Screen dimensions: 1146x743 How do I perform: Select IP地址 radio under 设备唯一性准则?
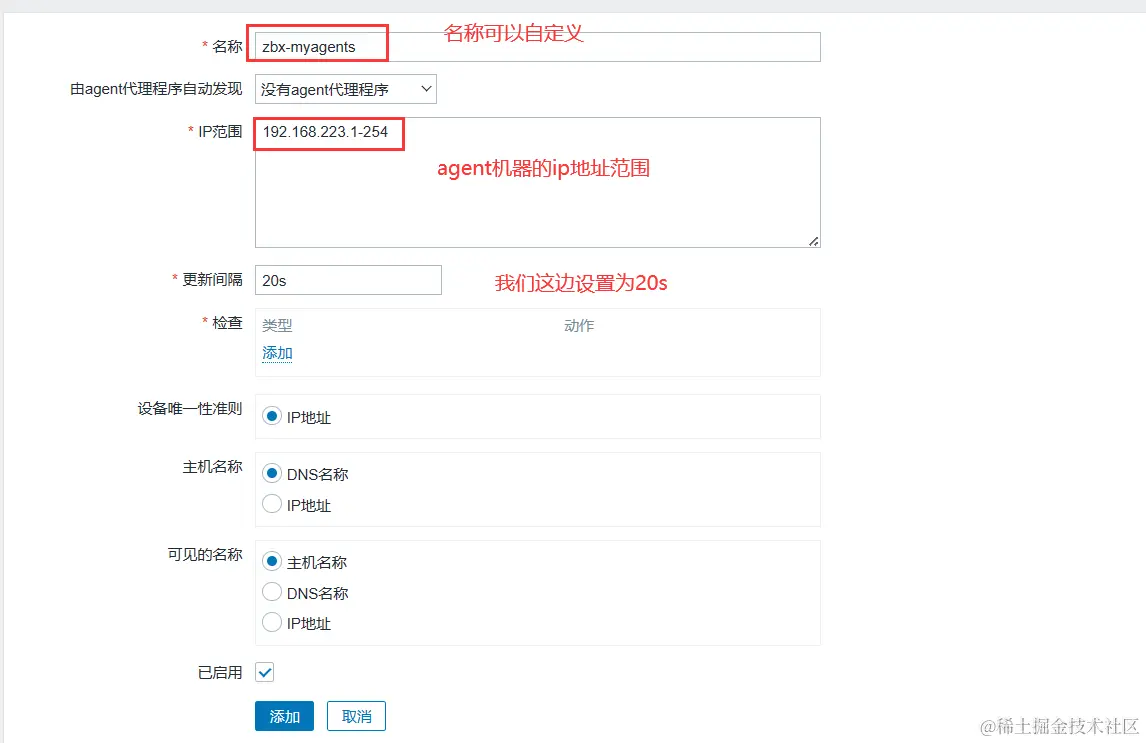tap(272, 416)
